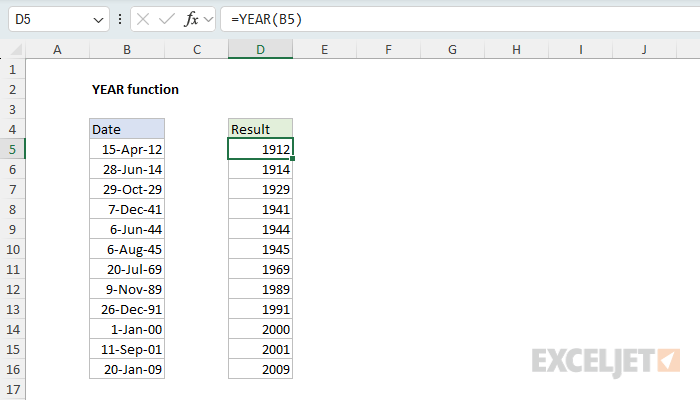Click the Result header cell

[260, 129]
